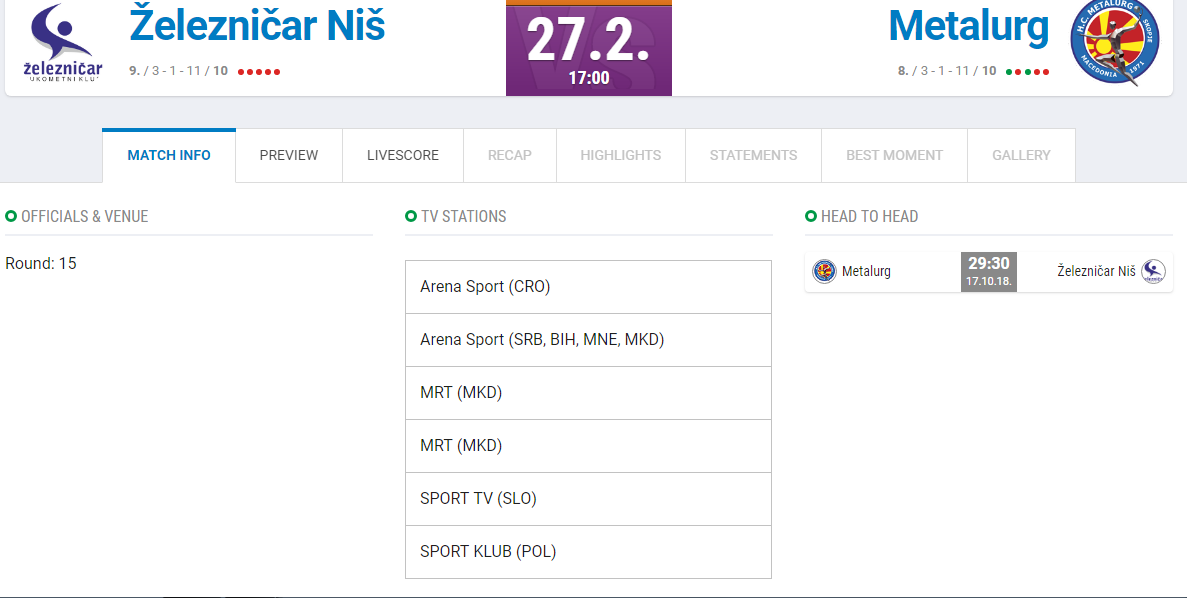Click the Round: 15 text
1187x598 pixels.
[x=41, y=263]
